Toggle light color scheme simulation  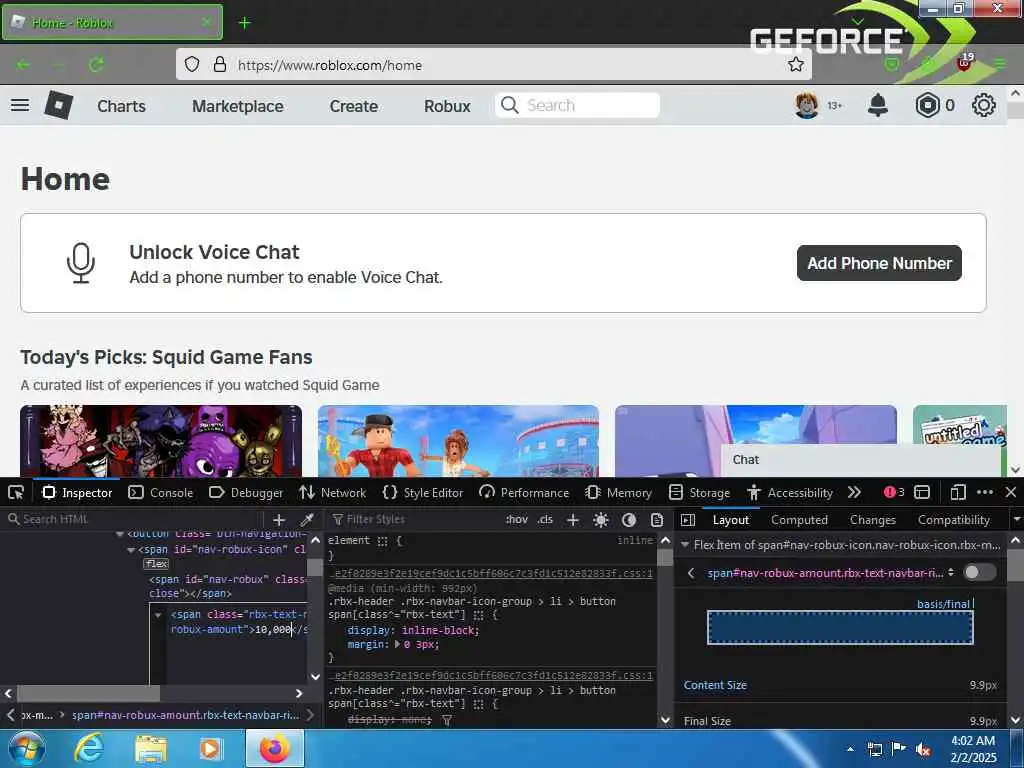pos(601,520)
